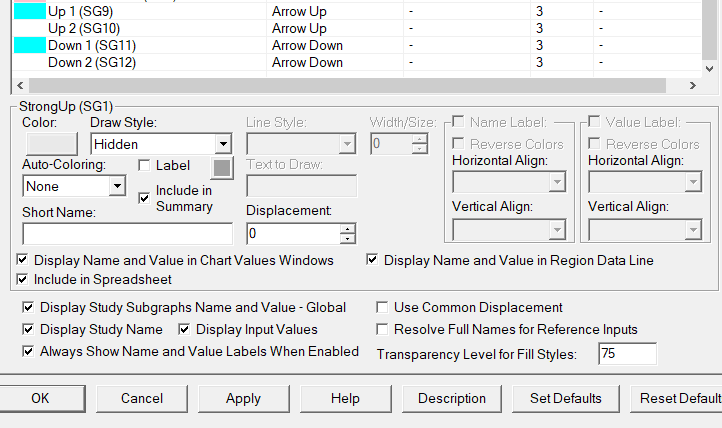Click the gray label color square
This screenshot has height=428, width=722.
pos(222,167)
